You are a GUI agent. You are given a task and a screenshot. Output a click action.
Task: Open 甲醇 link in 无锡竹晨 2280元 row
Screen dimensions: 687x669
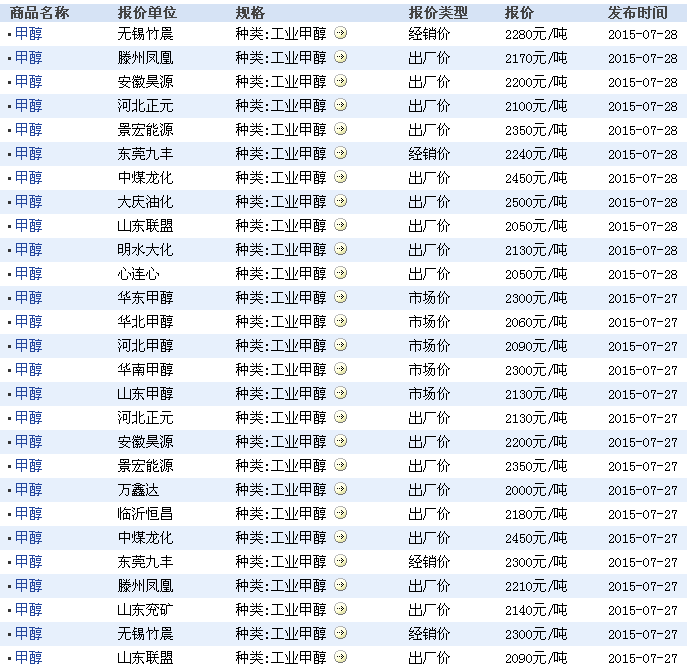28,34
